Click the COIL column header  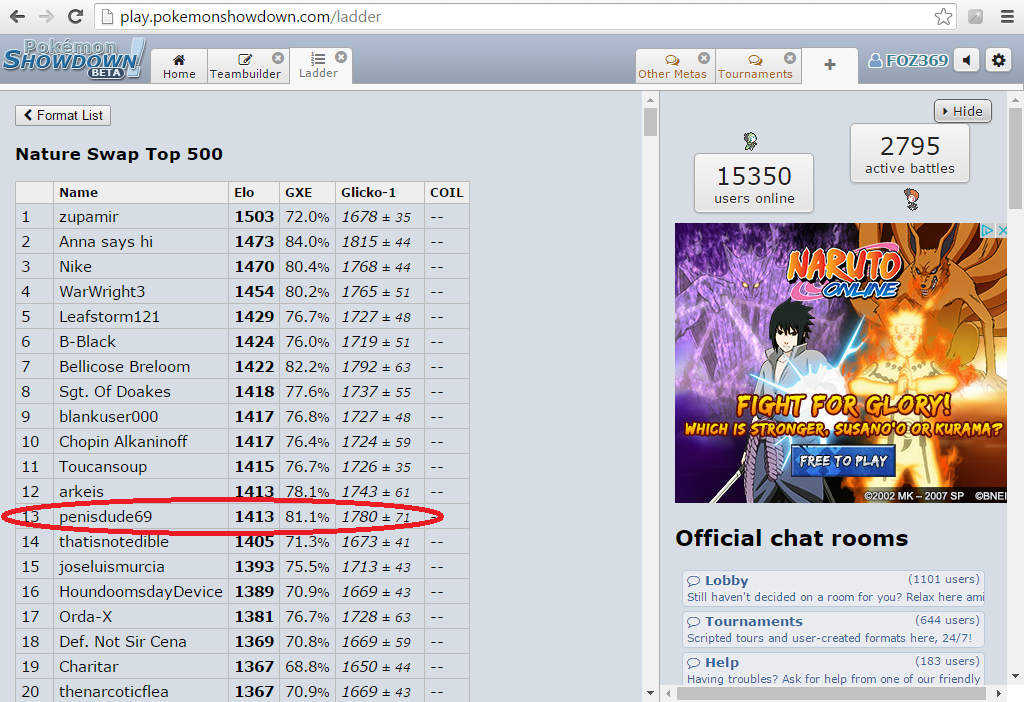click(x=447, y=192)
